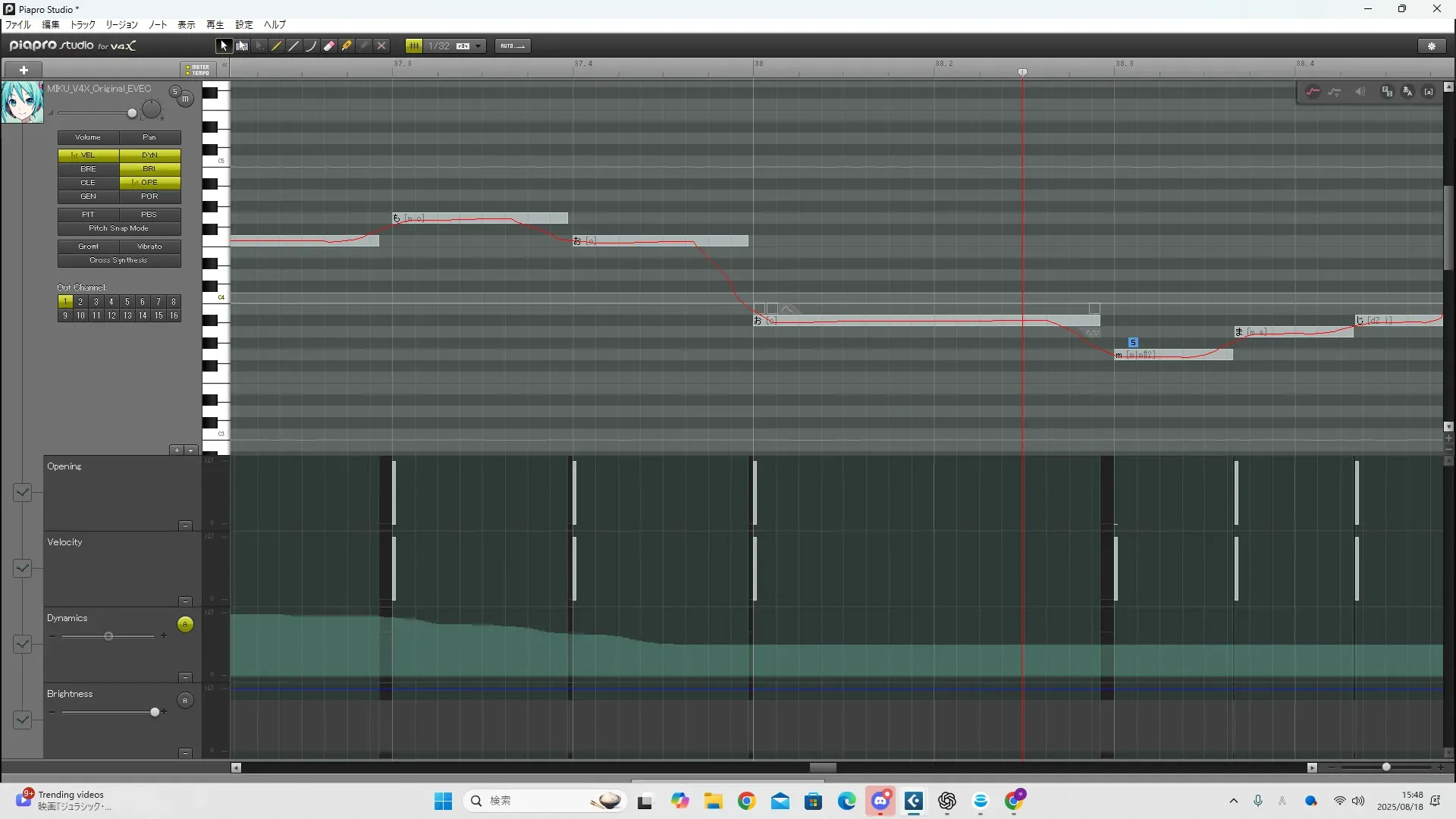Click the phoneme [a] display icon
The width and height of the screenshot is (1456, 819).
1429,92
